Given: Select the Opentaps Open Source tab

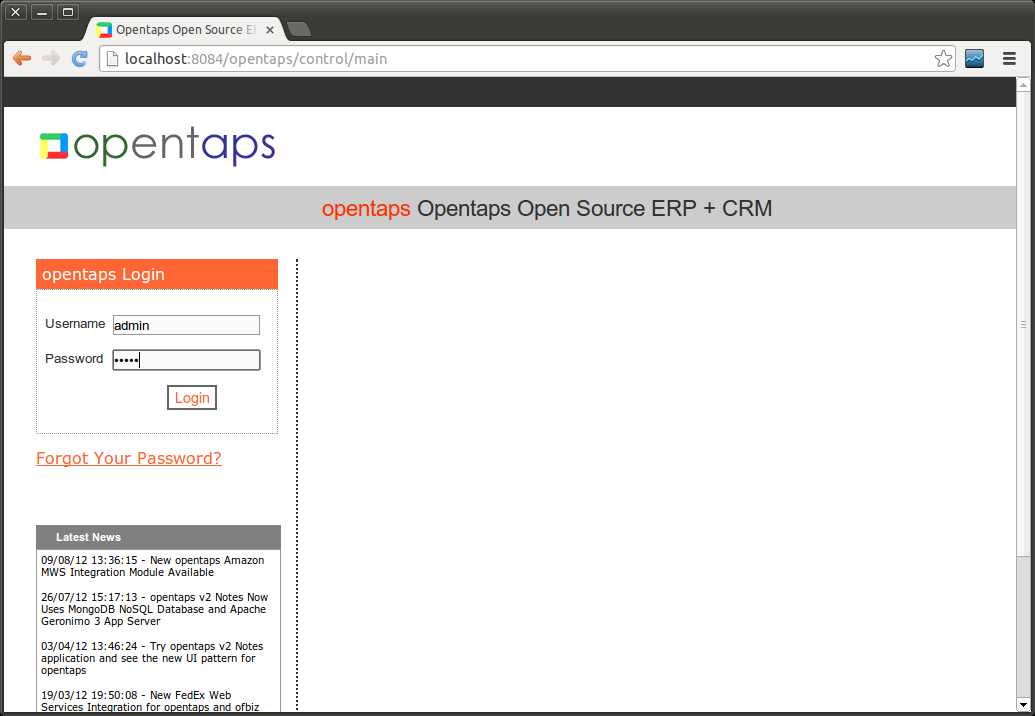Looking at the screenshot, I should [x=185, y=30].
